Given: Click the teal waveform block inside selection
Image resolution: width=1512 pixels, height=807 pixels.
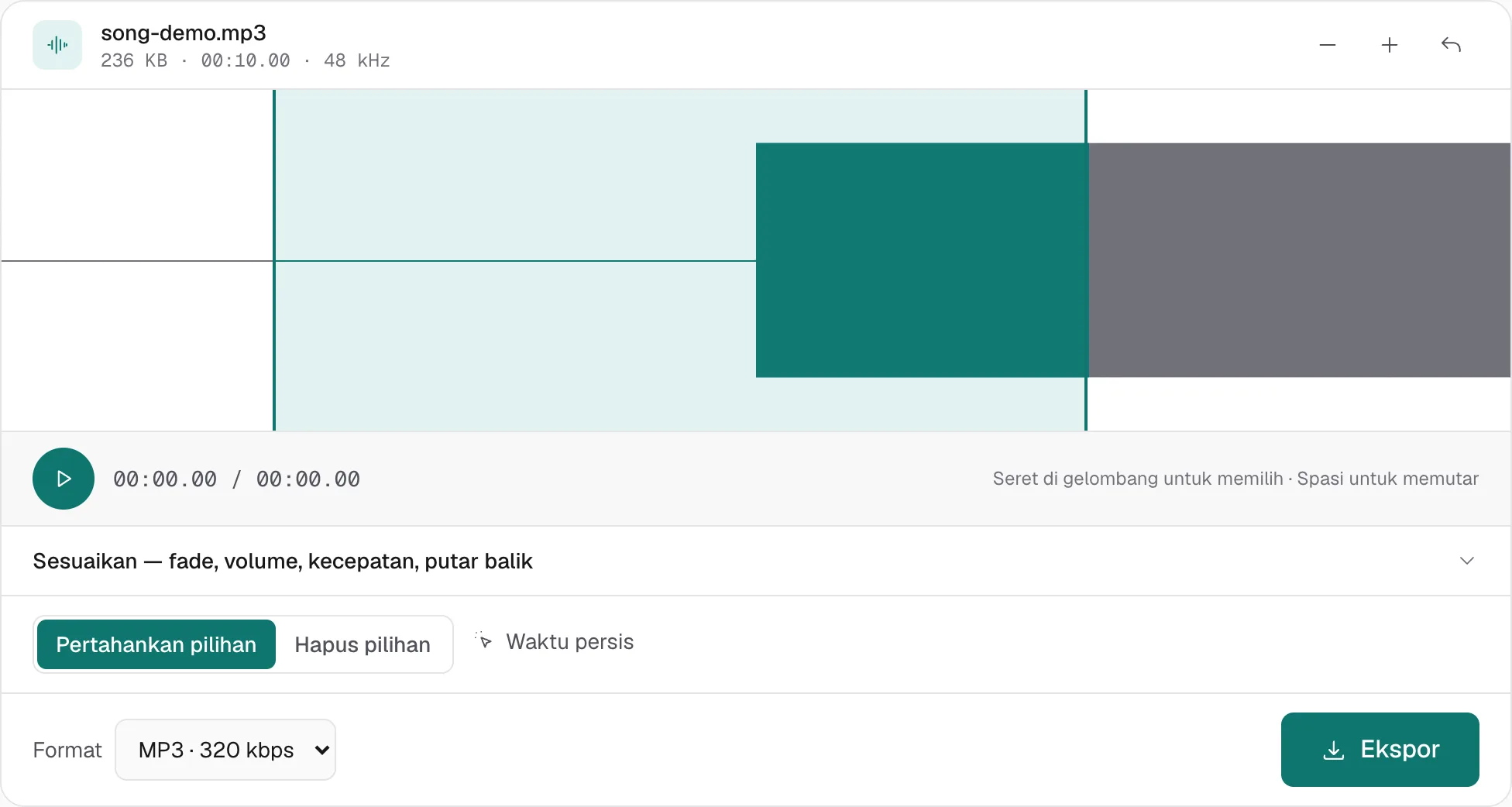Looking at the screenshot, I should (921, 260).
